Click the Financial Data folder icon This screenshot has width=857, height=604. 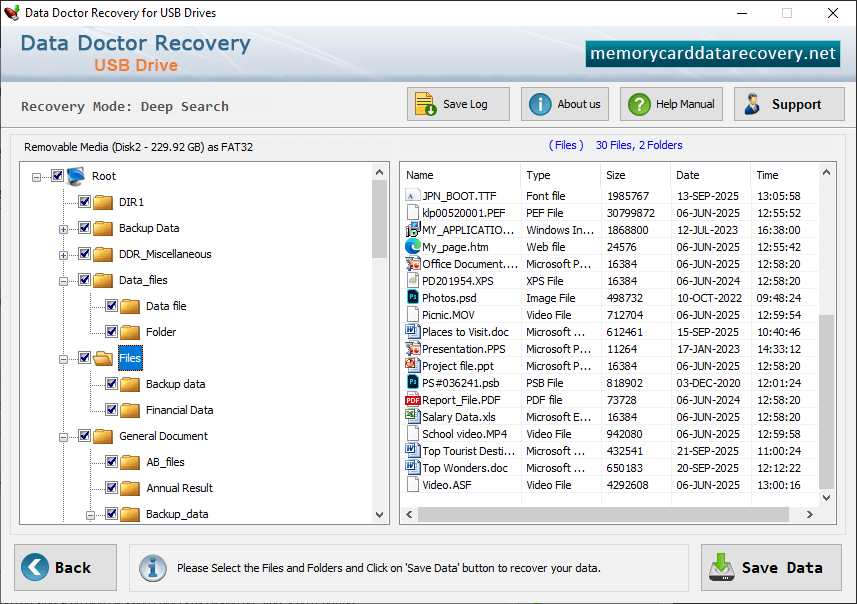130,410
